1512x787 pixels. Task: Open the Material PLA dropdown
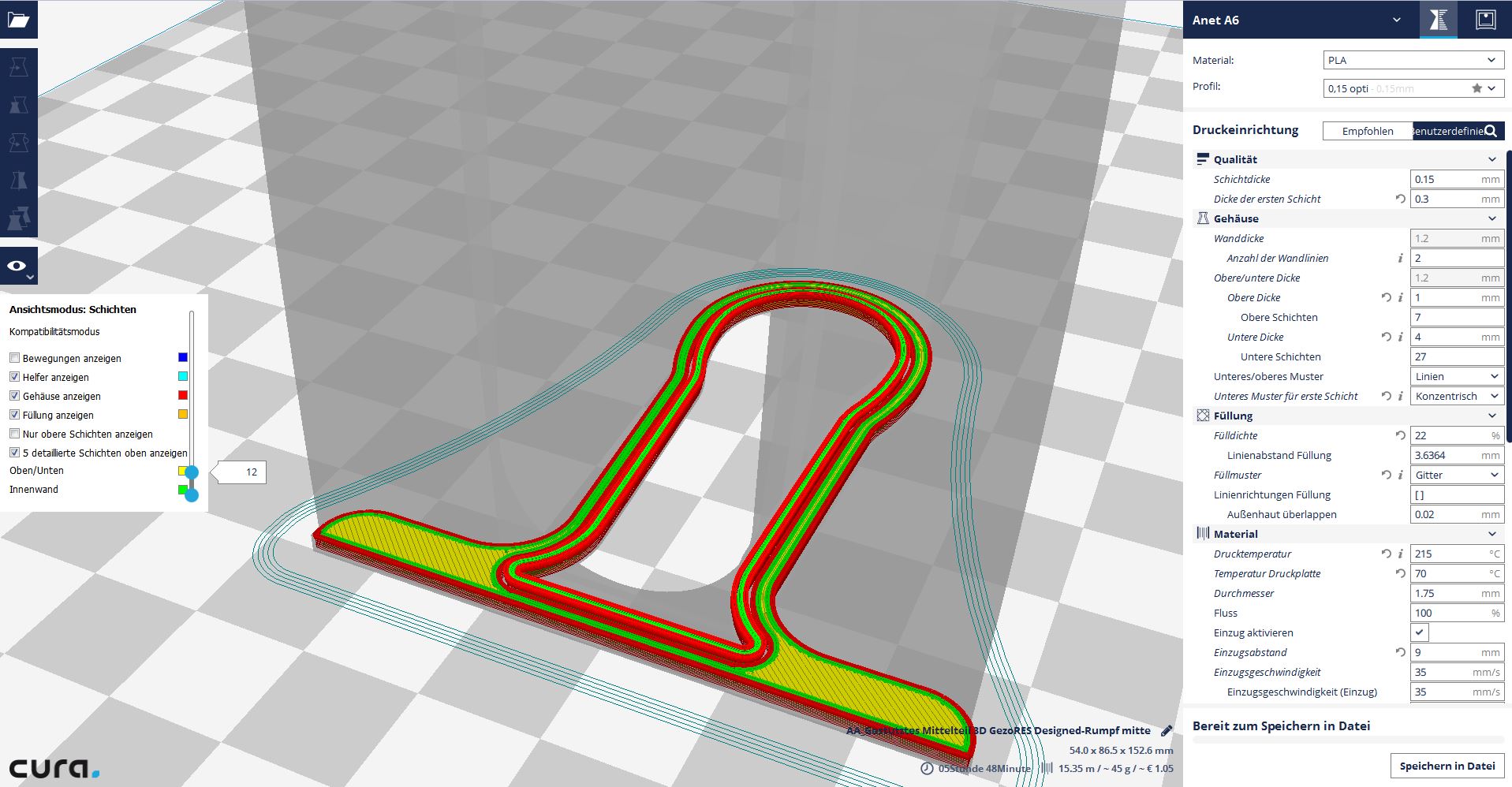pyautogui.click(x=1413, y=60)
